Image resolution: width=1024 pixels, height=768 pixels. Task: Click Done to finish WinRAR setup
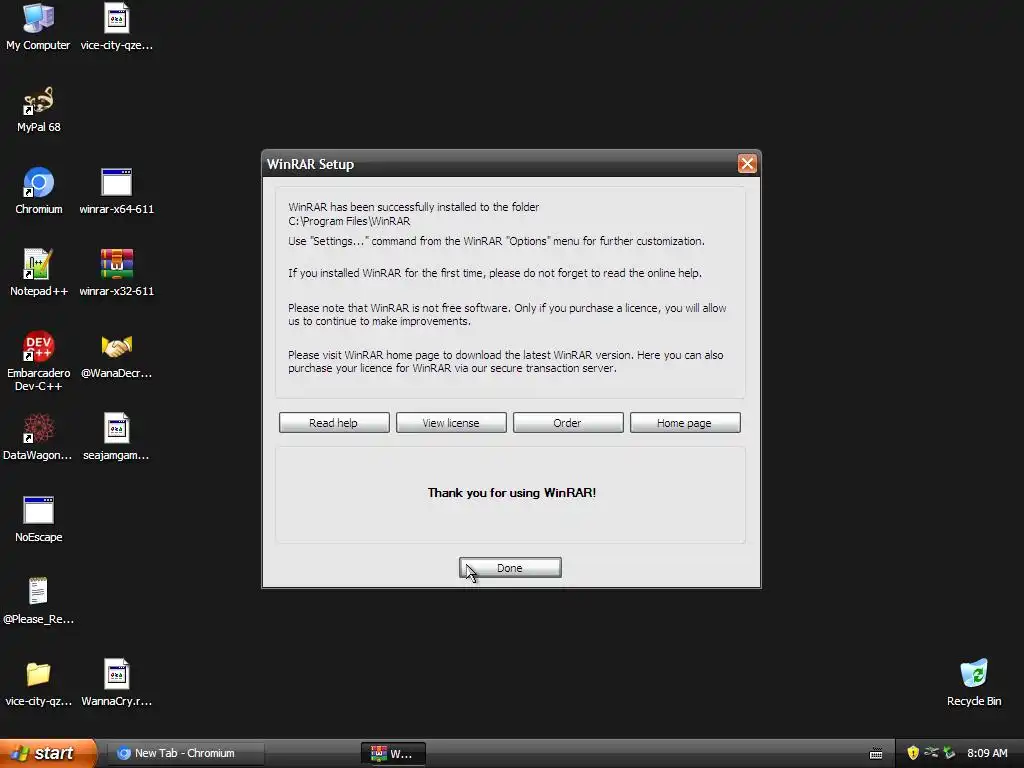tap(509, 568)
